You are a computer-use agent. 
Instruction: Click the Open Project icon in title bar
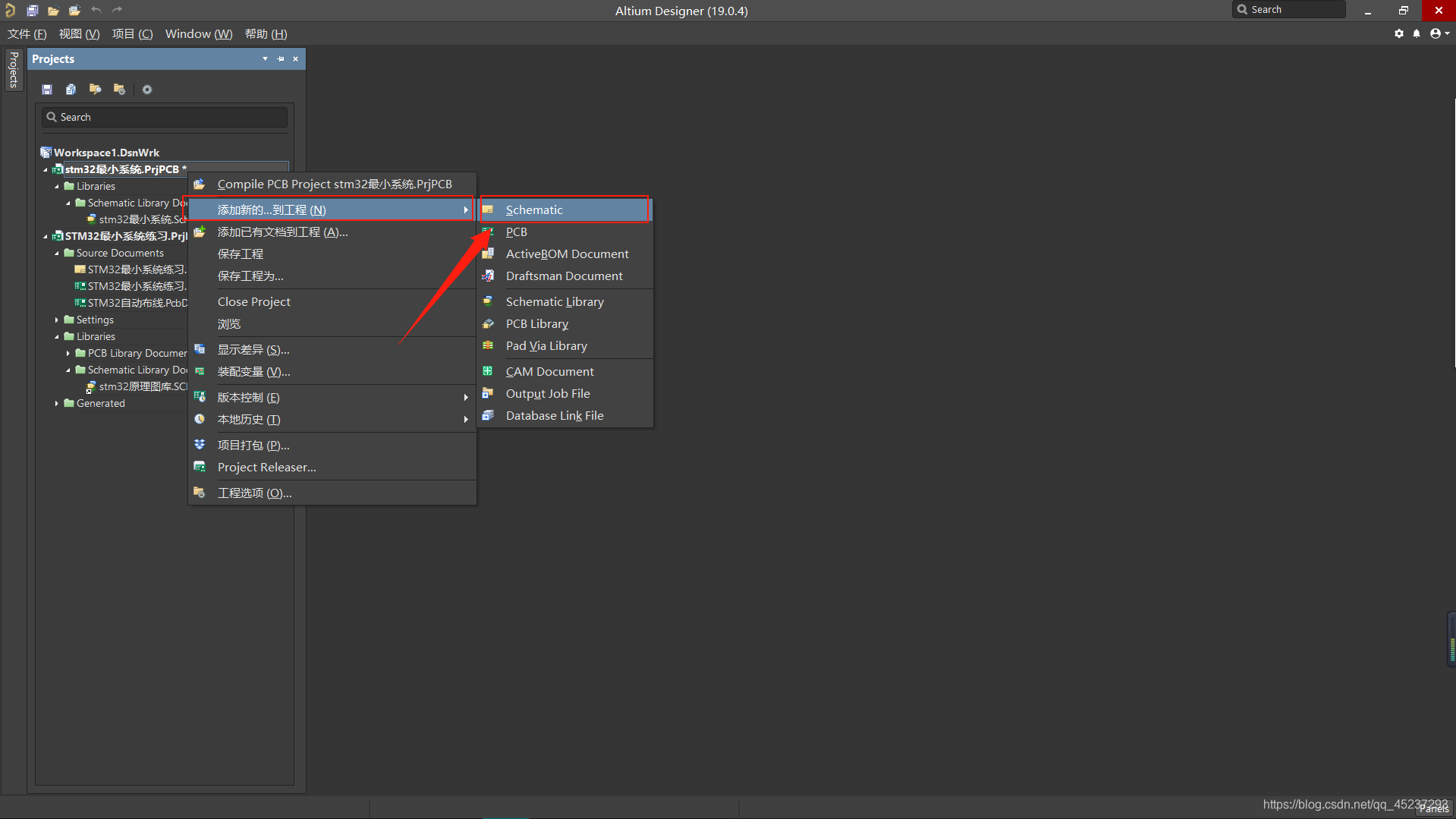(x=74, y=11)
